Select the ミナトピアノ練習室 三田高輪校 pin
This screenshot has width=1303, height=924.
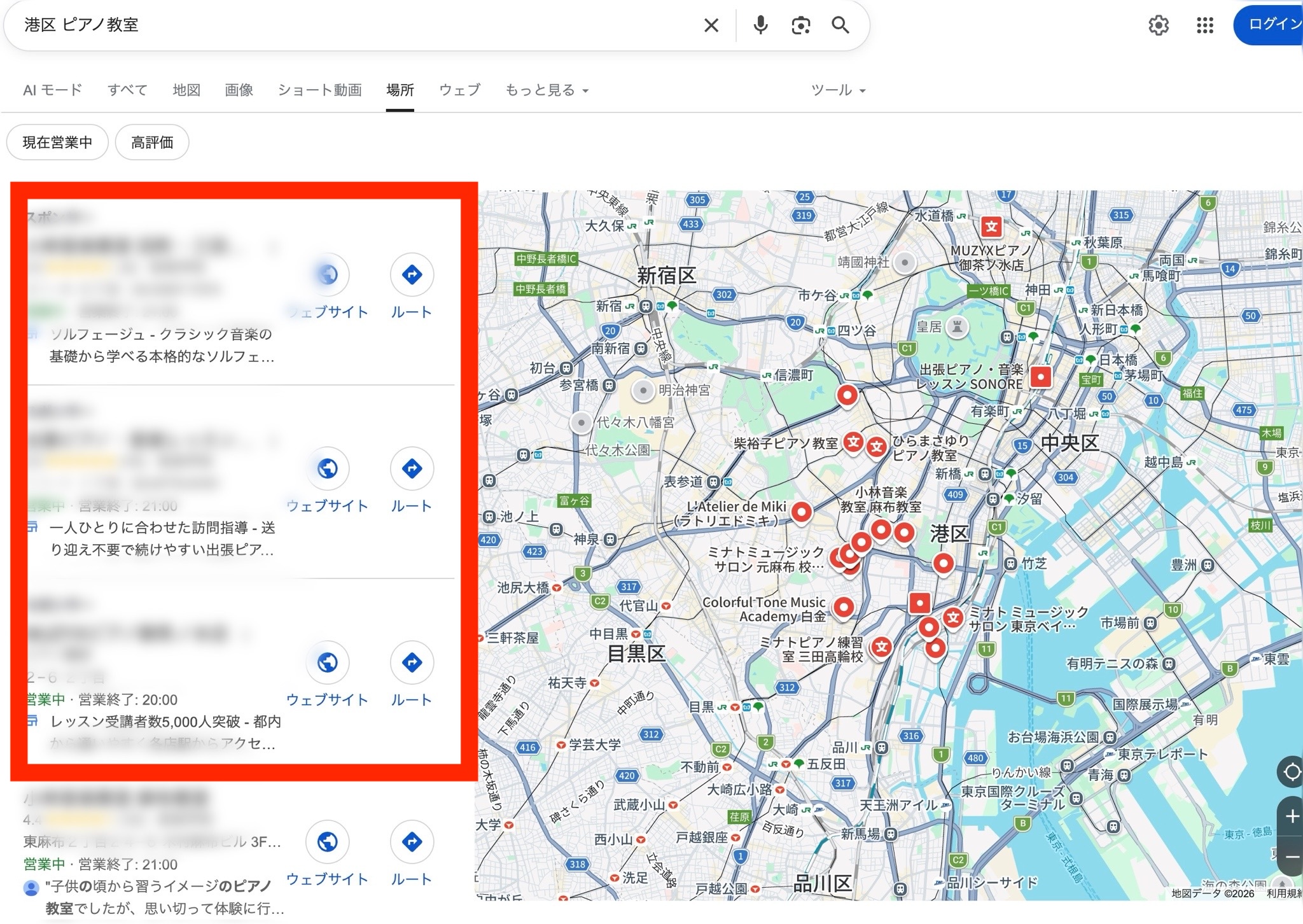(881, 648)
